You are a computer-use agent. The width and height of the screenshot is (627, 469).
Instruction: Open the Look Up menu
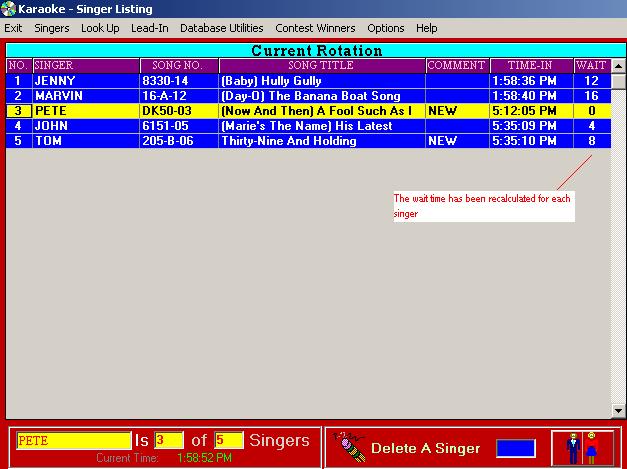[x=100, y=28]
